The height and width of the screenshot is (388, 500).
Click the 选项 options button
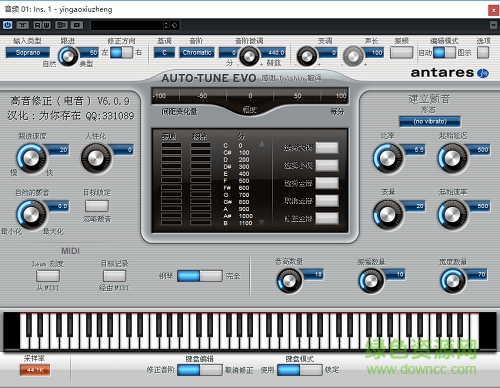point(483,52)
